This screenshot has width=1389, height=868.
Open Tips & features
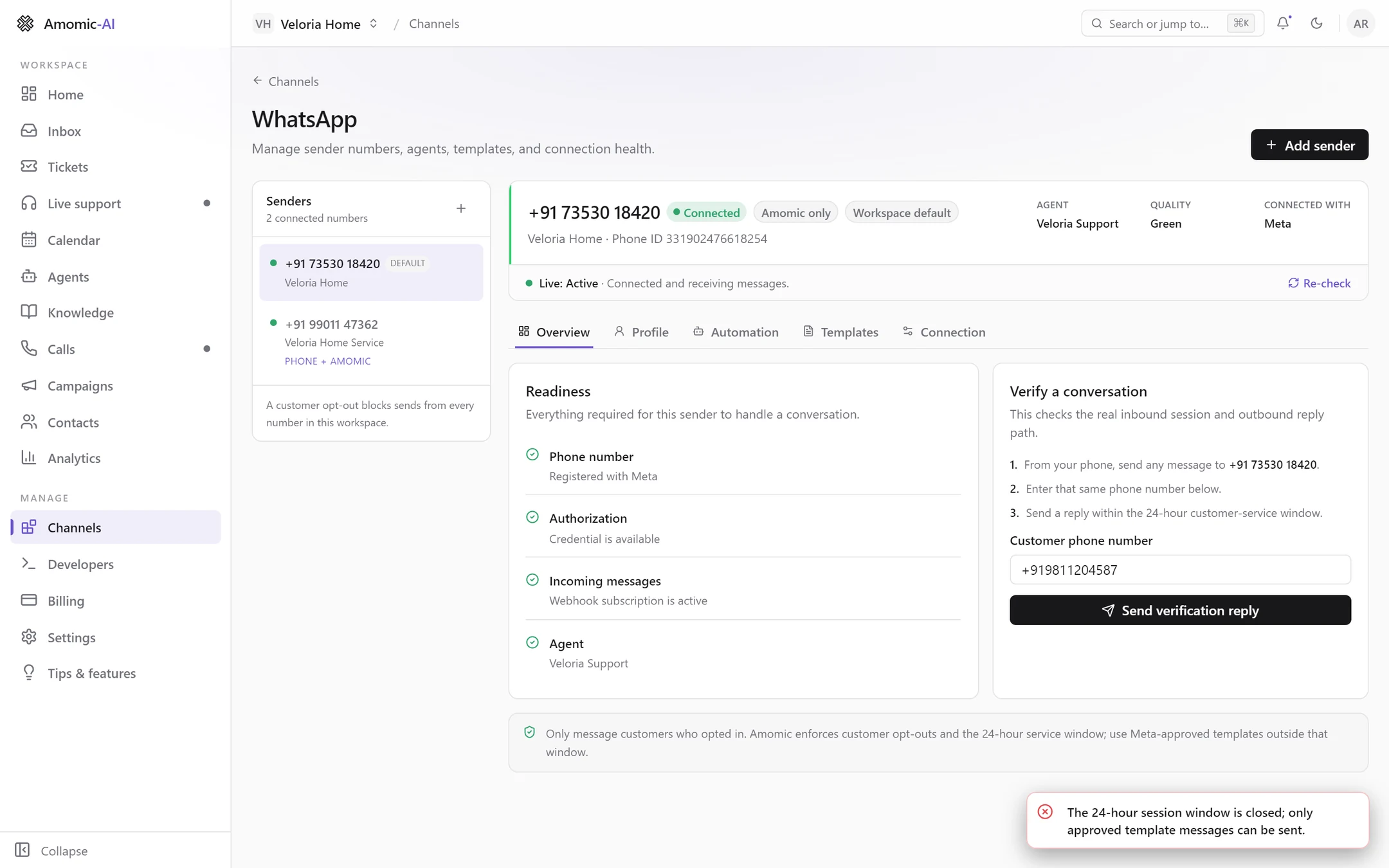pos(116,673)
